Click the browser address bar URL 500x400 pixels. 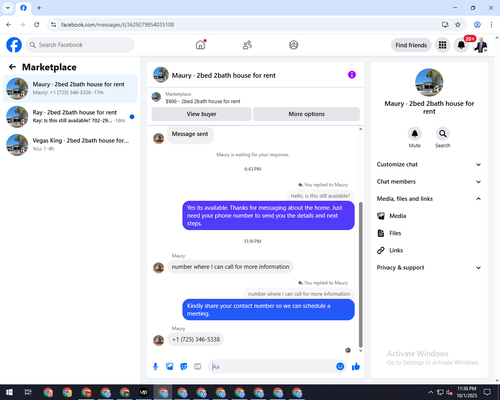(117, 25)
